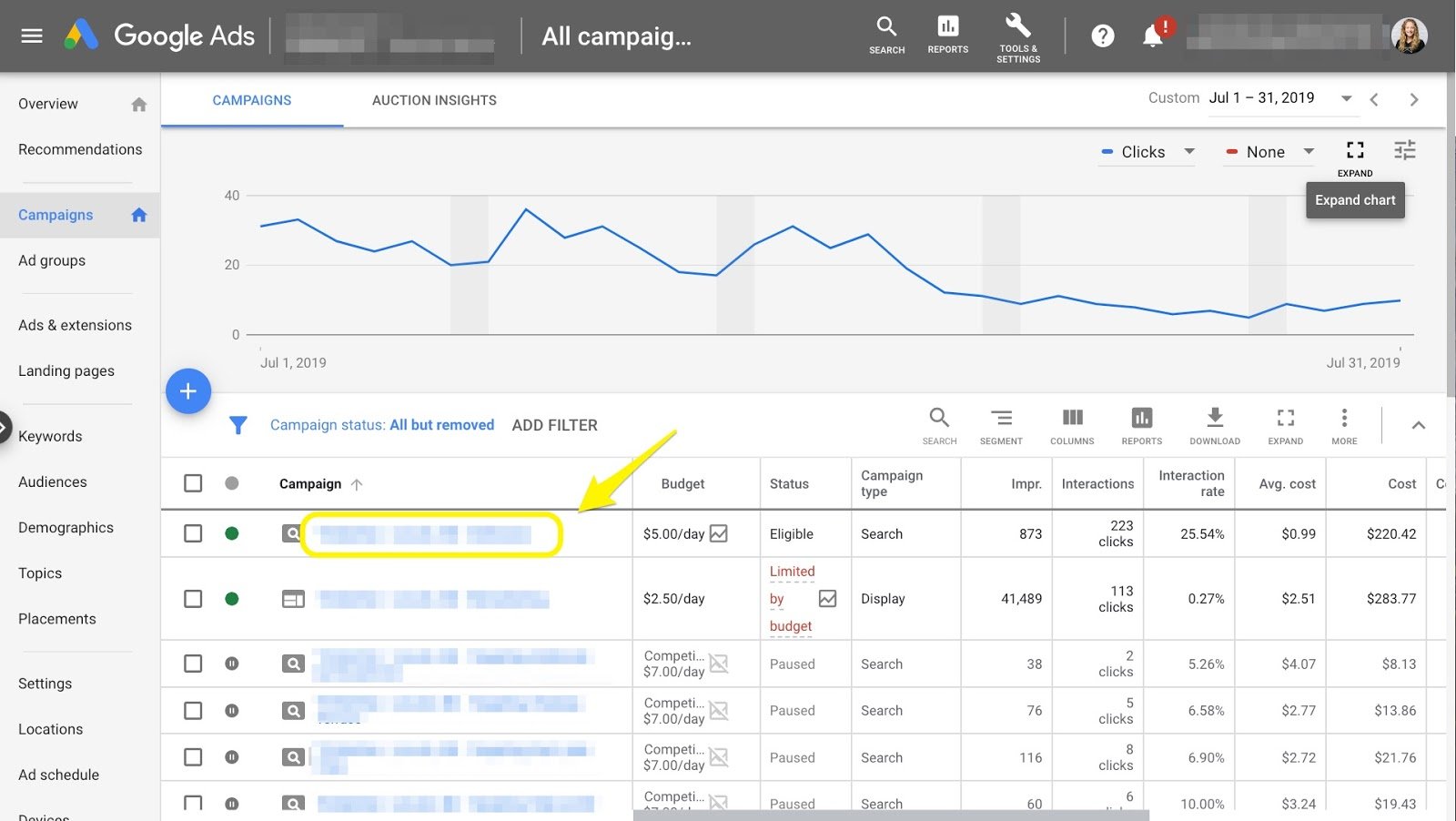Switch to Auction Insights tab
The height and width of the screenshot is (821, 1456).
[x=434, y=100]
